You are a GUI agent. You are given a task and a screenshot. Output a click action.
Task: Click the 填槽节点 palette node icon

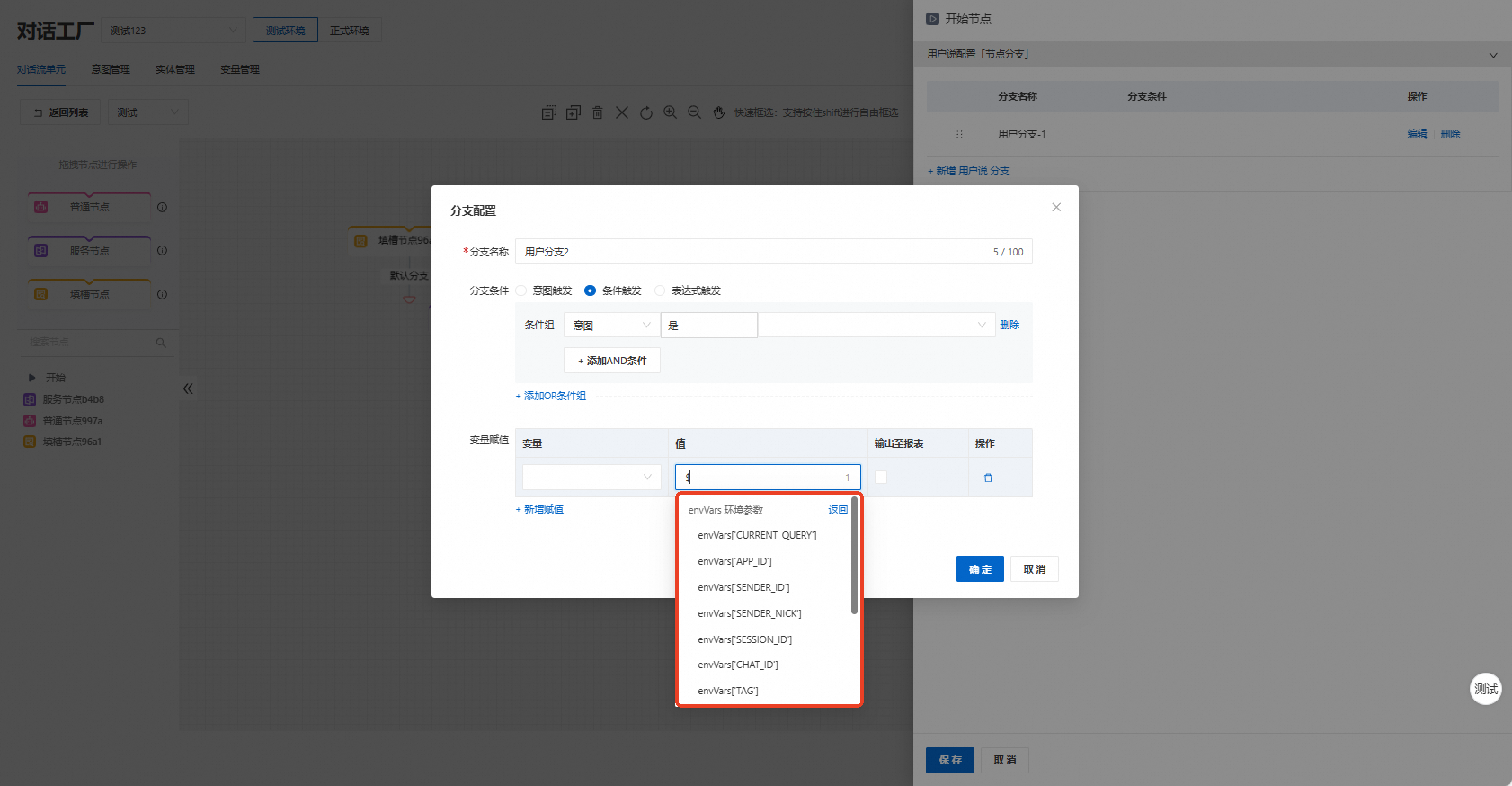pos(40,294)
